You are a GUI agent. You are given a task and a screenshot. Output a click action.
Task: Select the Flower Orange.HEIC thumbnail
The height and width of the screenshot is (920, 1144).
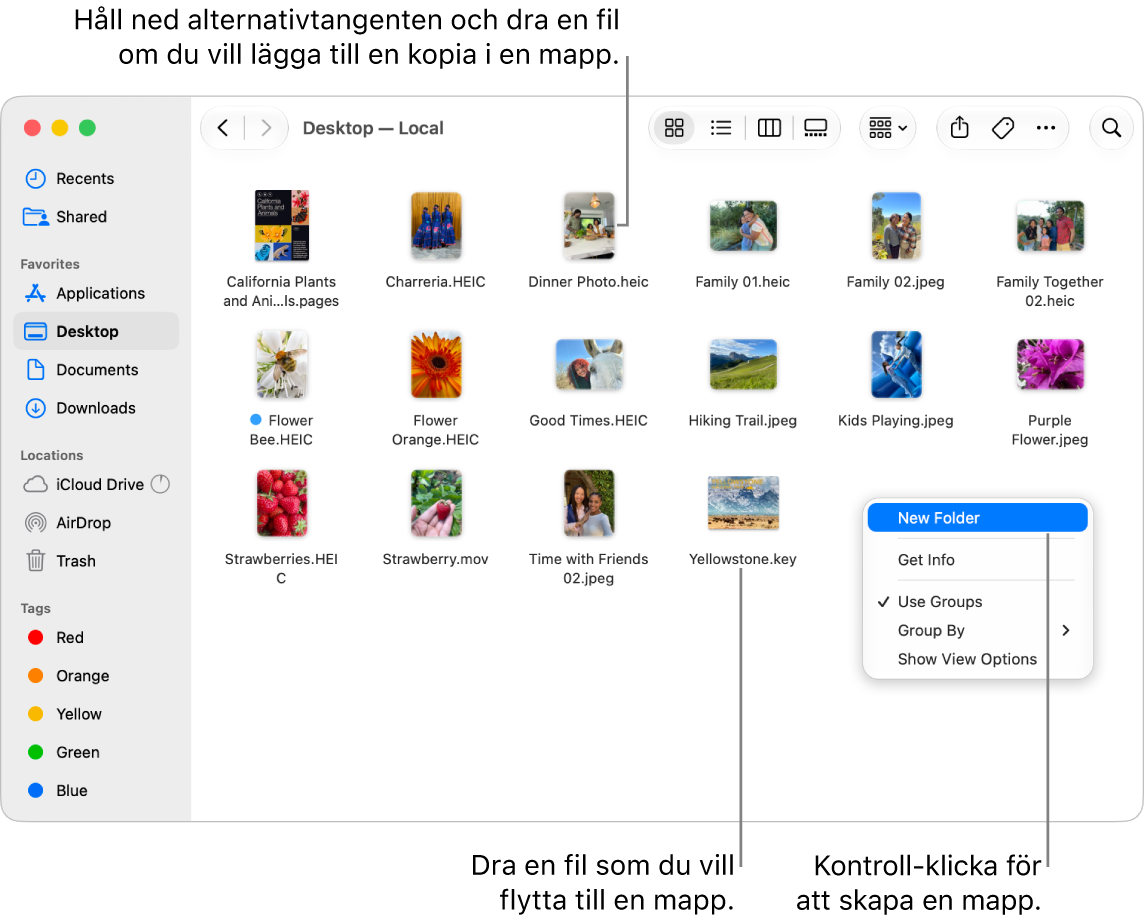coord(436,364)
